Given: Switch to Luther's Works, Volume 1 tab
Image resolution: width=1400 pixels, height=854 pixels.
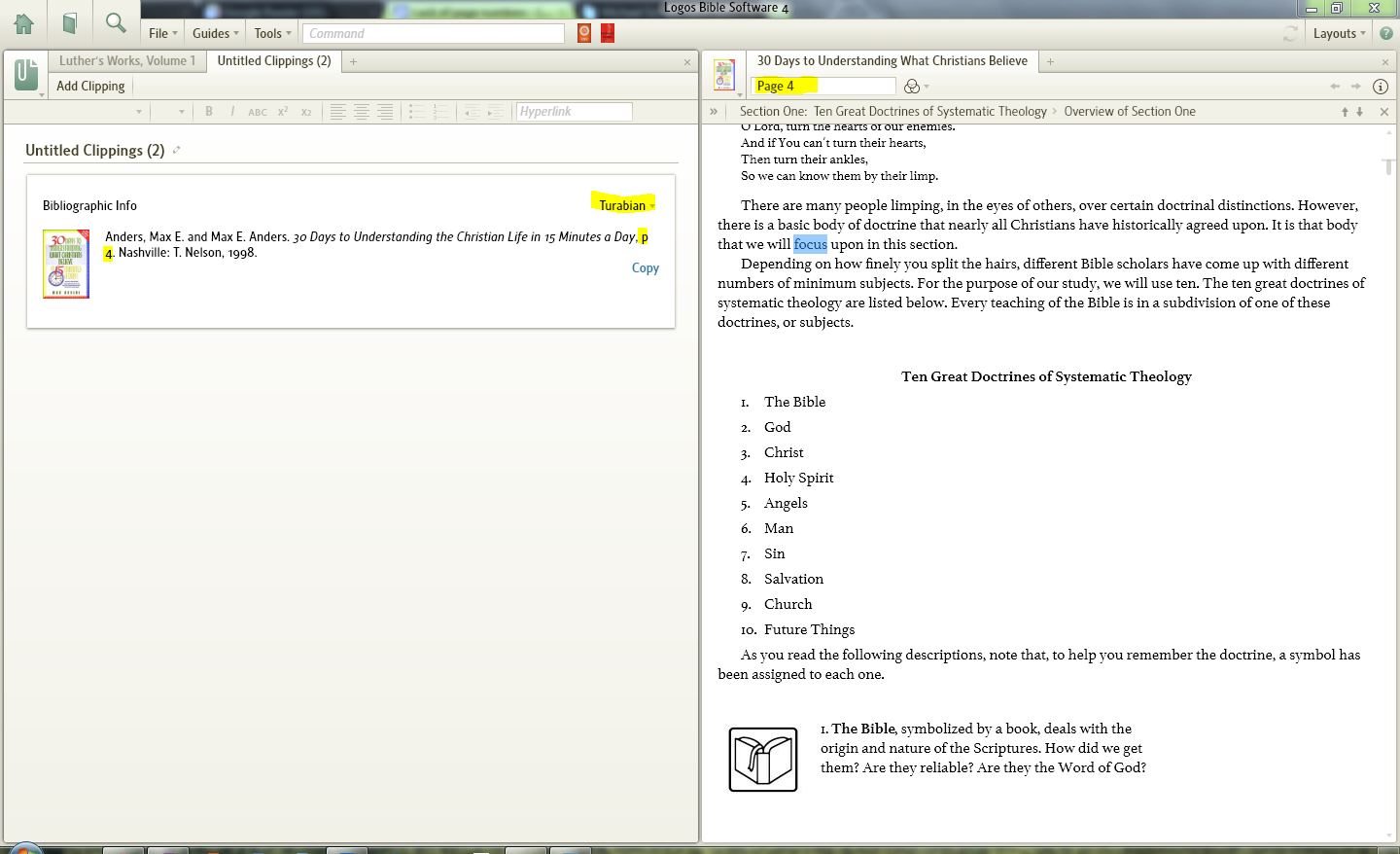Looking at the screenshot, I should 127,60.
